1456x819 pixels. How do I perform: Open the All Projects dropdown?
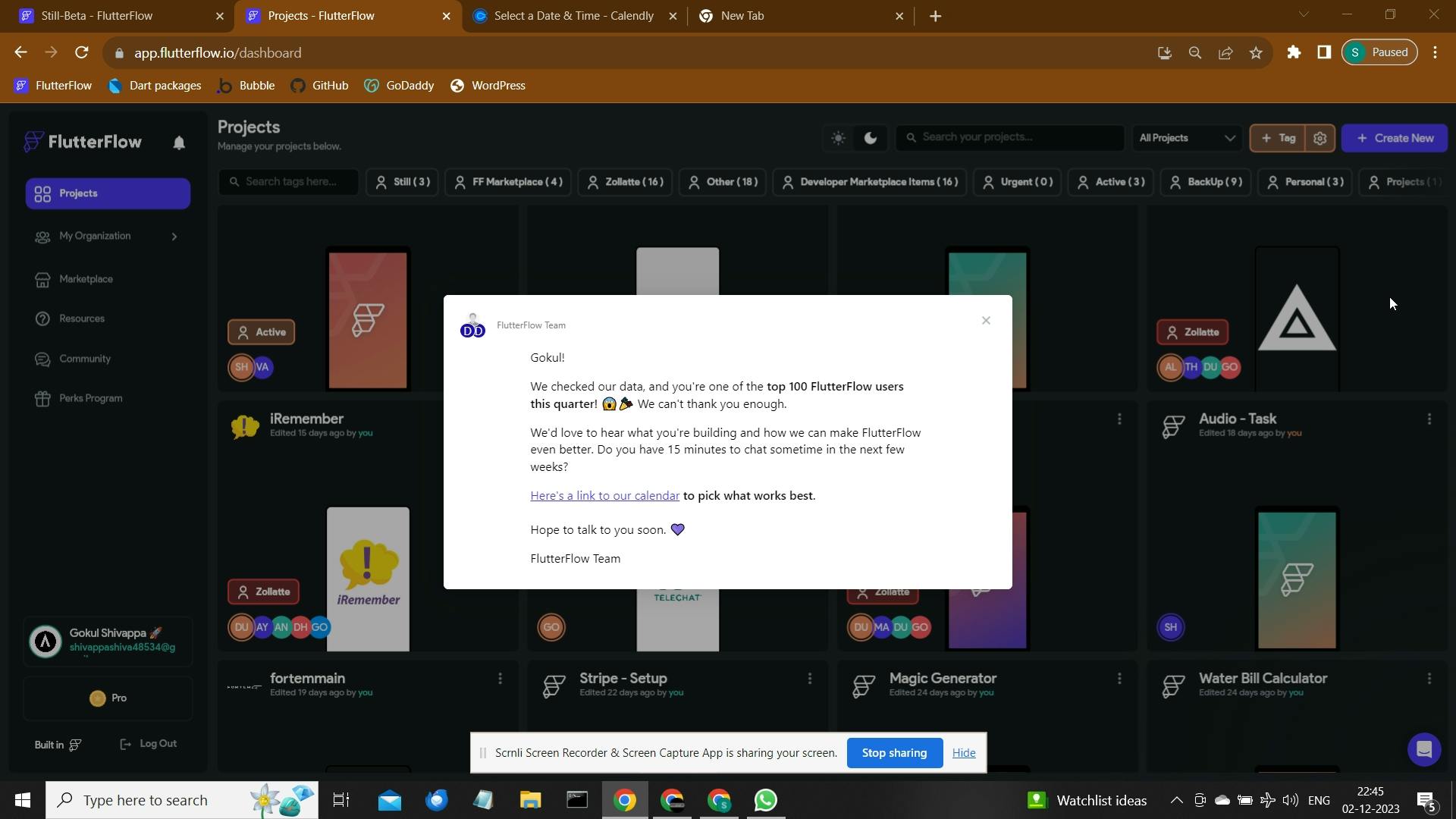click(1186, 138)
